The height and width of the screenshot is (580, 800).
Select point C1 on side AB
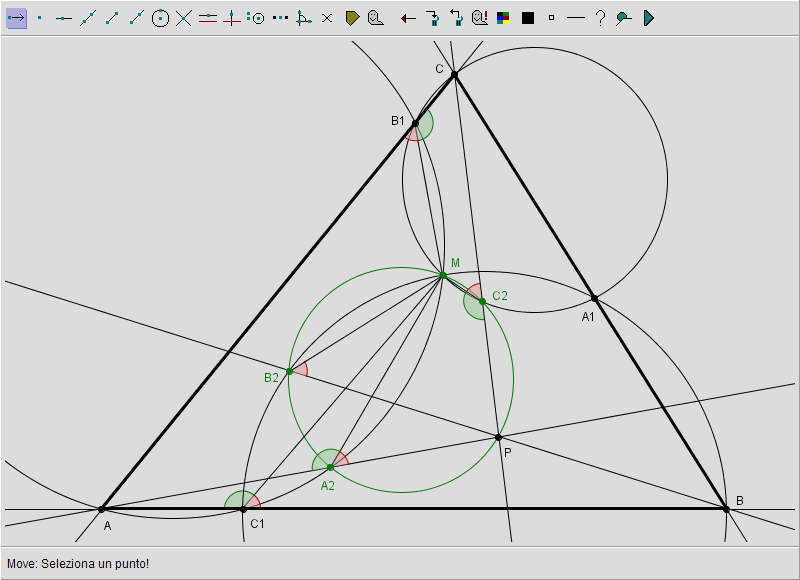click(243, 509)
